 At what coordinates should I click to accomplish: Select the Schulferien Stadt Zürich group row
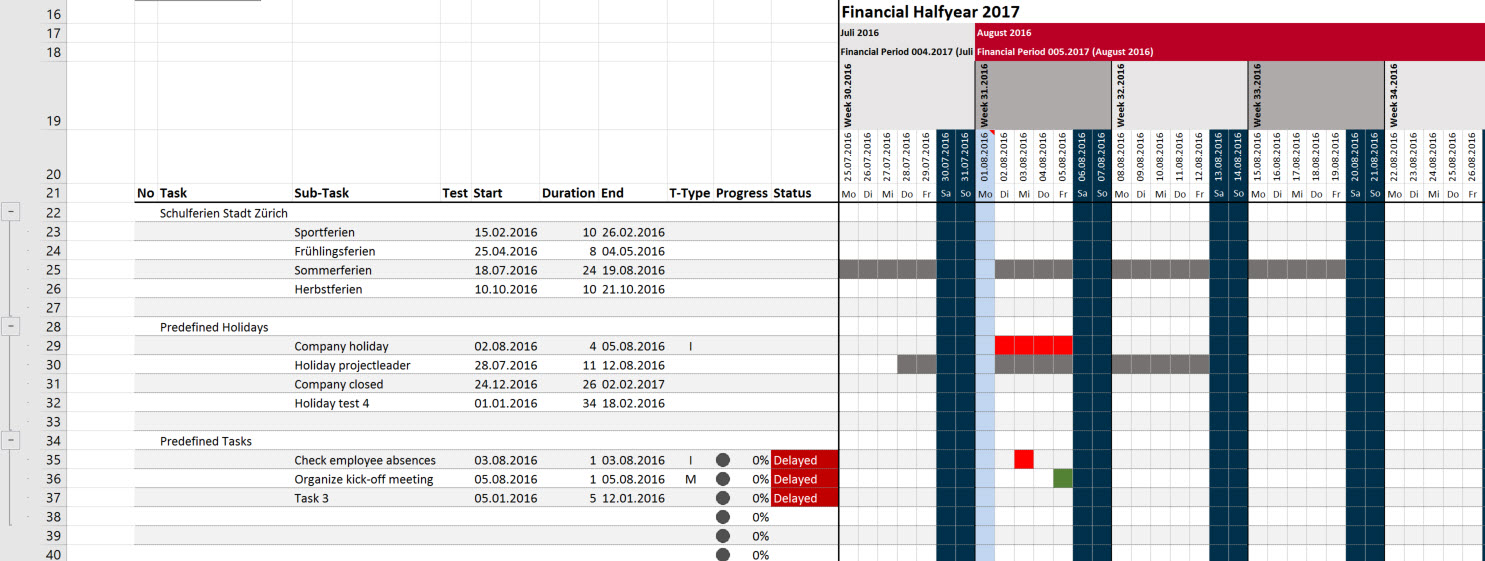(224, 213)
